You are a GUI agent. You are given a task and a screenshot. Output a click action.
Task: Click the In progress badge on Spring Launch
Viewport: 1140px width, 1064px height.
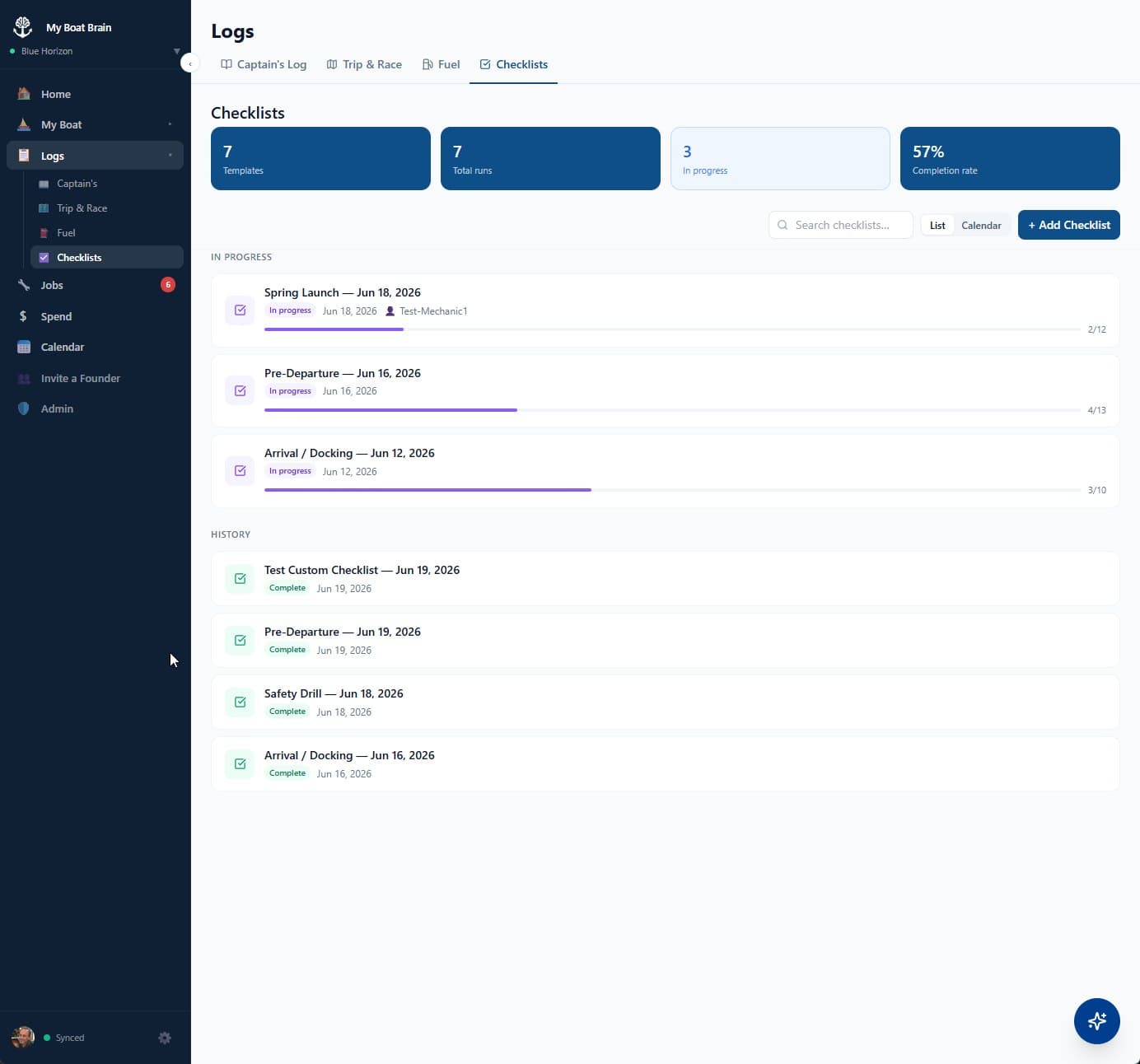(290, 310)
